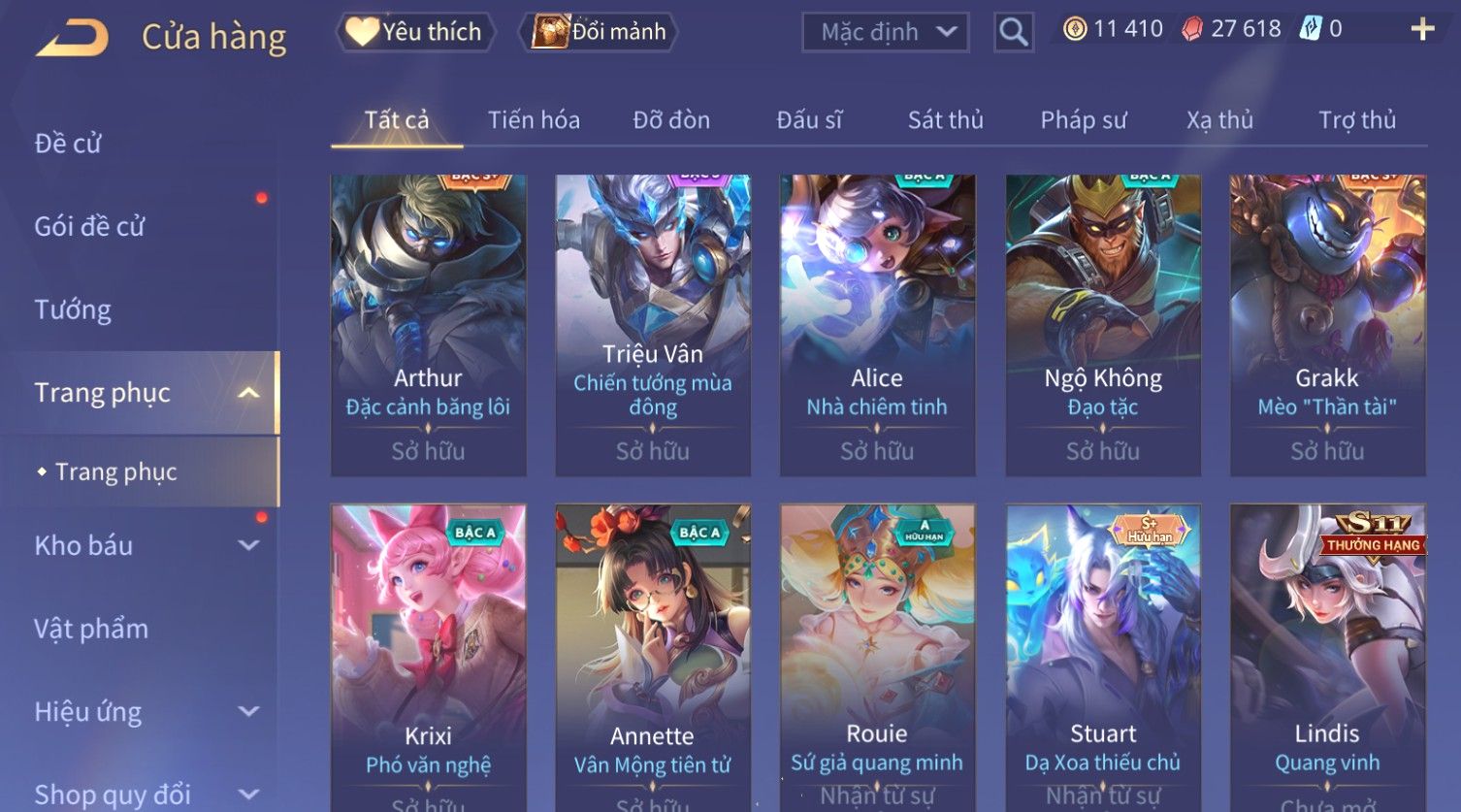Tap the plus icon to add currency

(x=1422, y=29)
